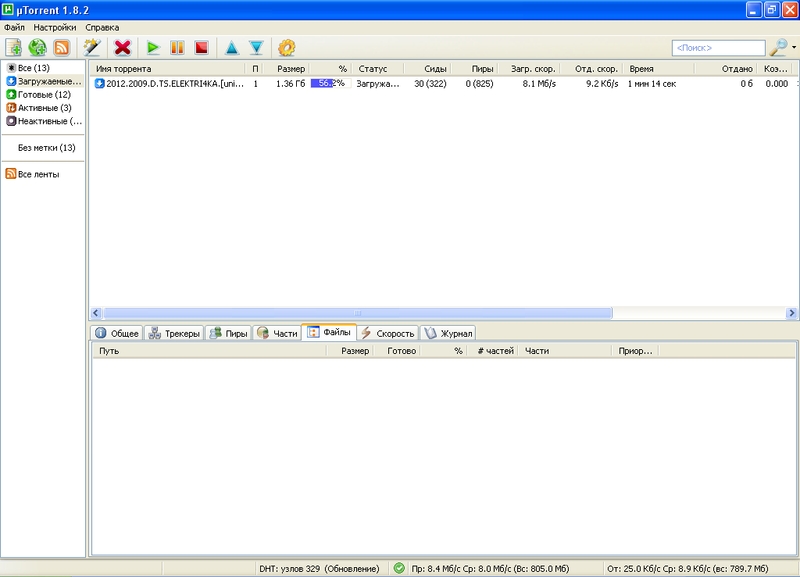This screenshot has width=800, height=577.
Task: Sort by Статус column header
Action: [378, 68]
